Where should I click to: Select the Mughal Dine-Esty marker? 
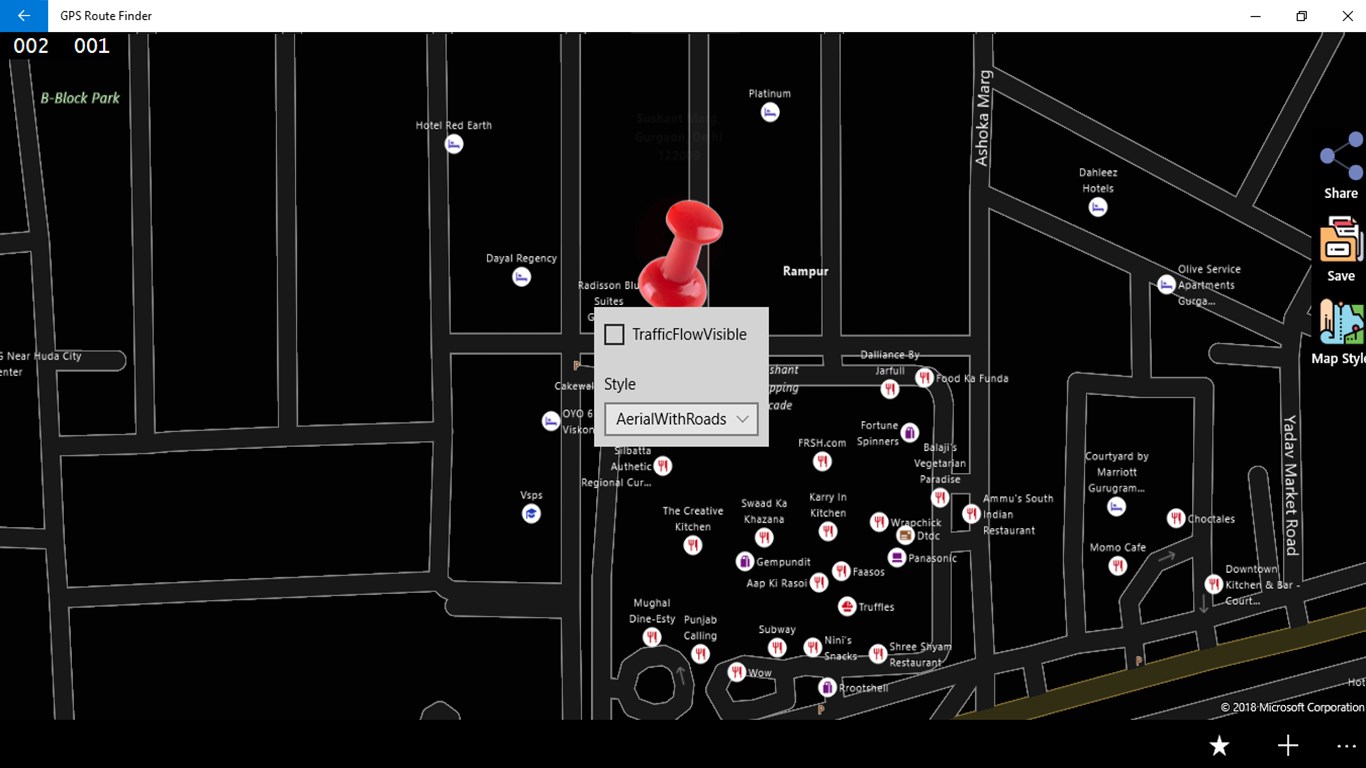click(652, 637)
